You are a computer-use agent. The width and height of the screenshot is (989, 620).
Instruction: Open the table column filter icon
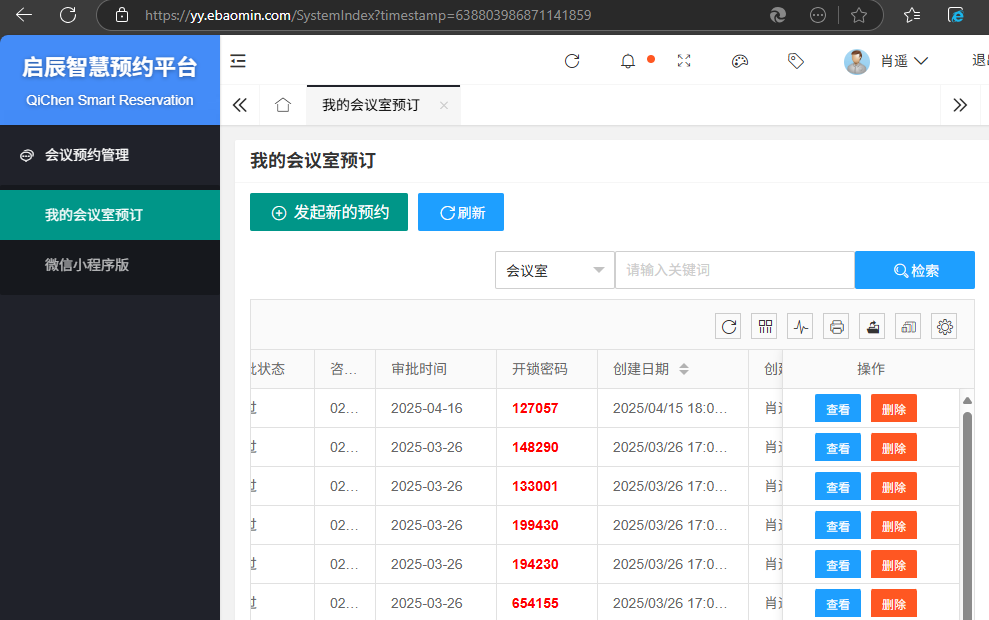[x=766, y=326]
